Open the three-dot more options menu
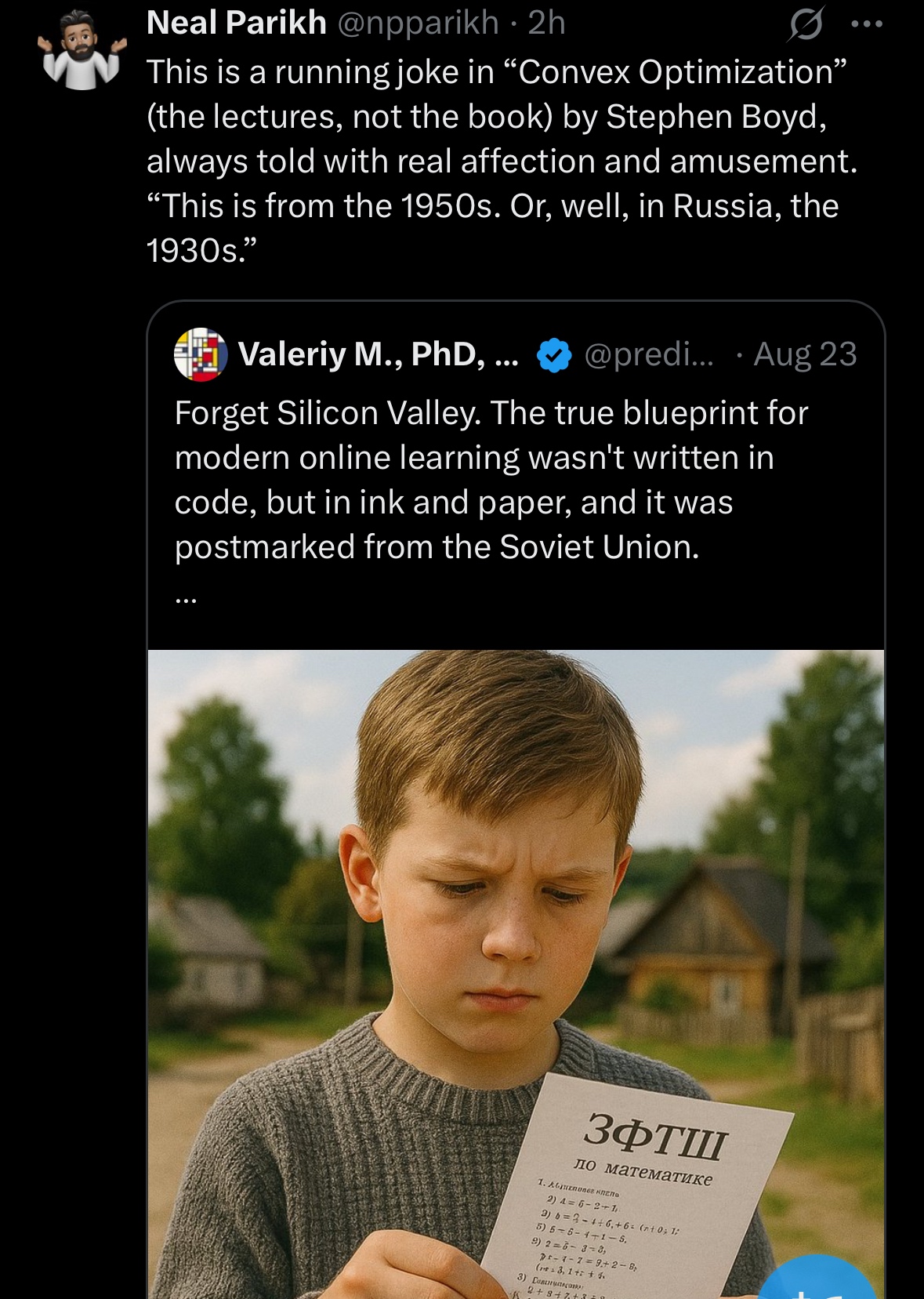This screenshot has width=924, height=1299. coord(867,24)
